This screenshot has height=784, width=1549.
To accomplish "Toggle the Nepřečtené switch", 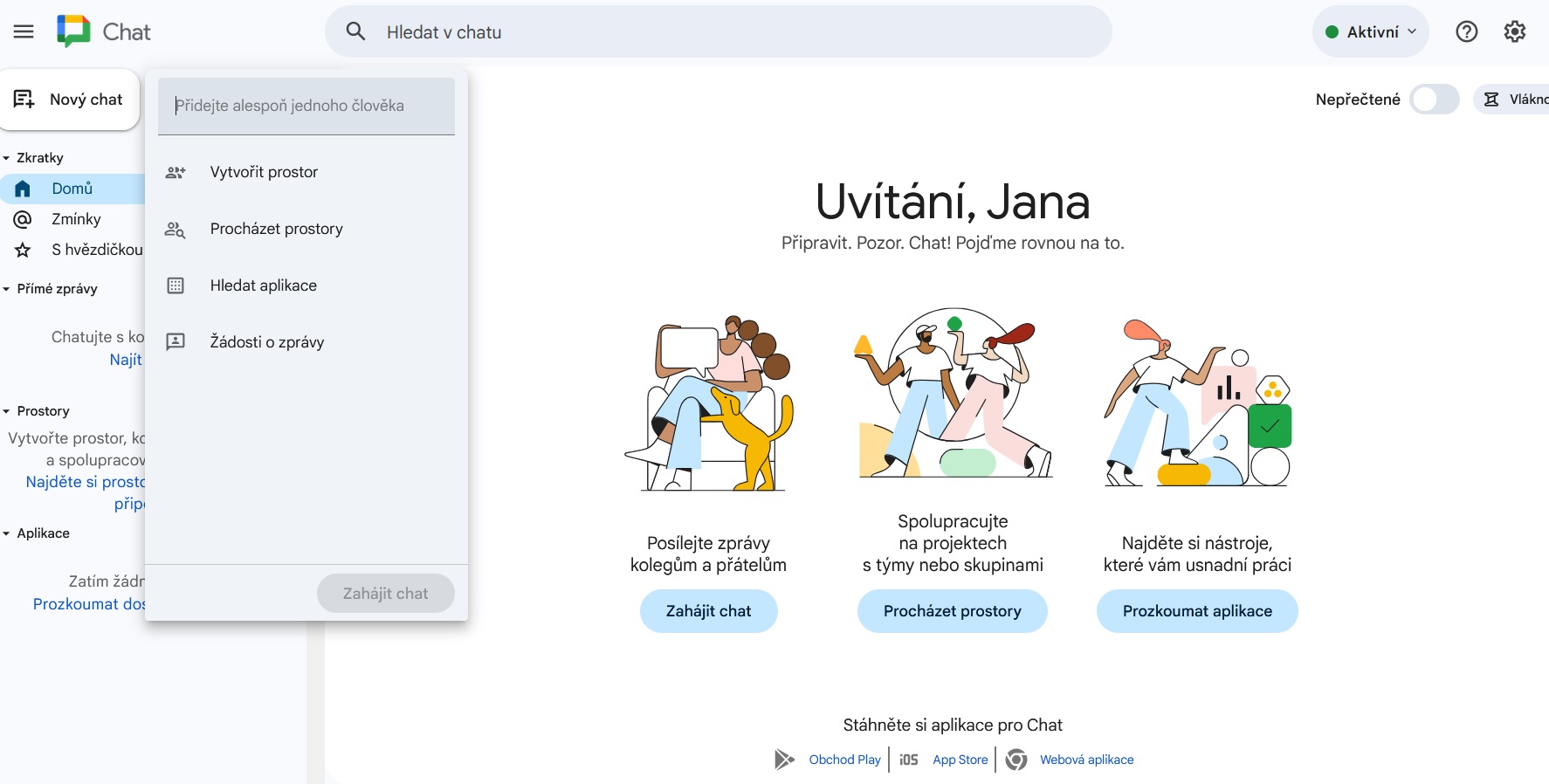I will pos(1435,100).
